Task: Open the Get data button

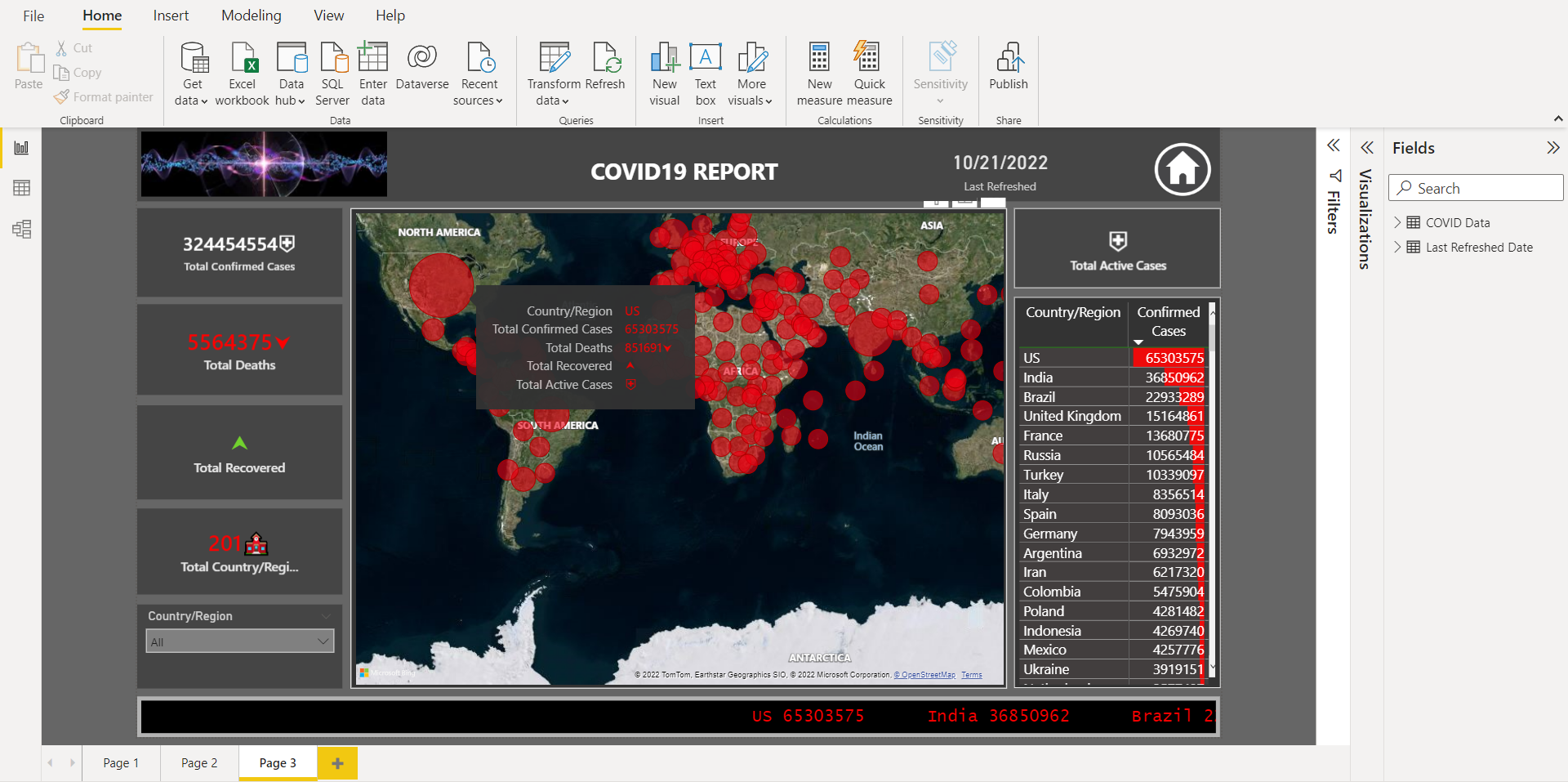Action: (192, 74)
